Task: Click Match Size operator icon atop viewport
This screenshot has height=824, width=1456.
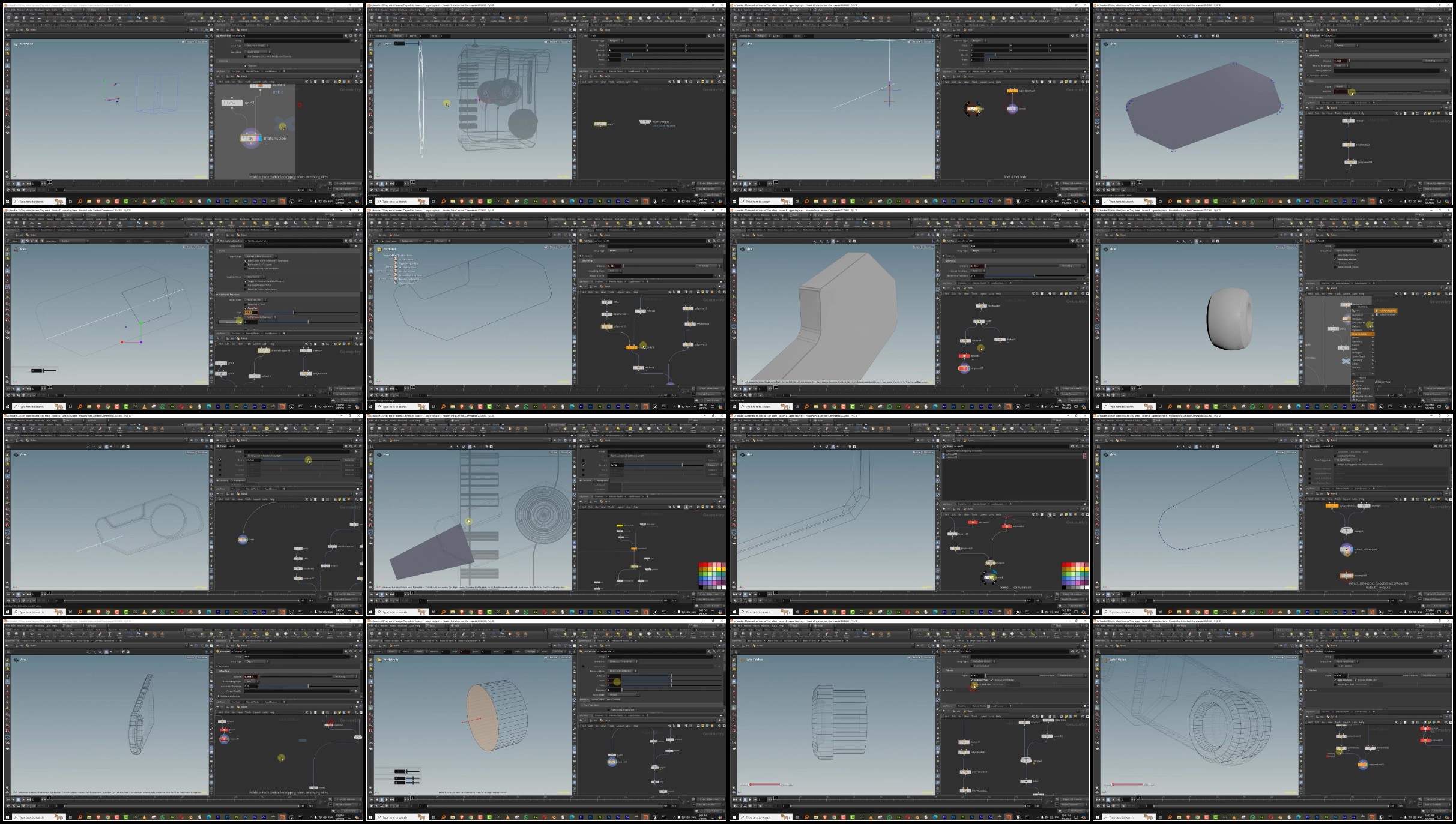Action: click(x=16, y=44)
